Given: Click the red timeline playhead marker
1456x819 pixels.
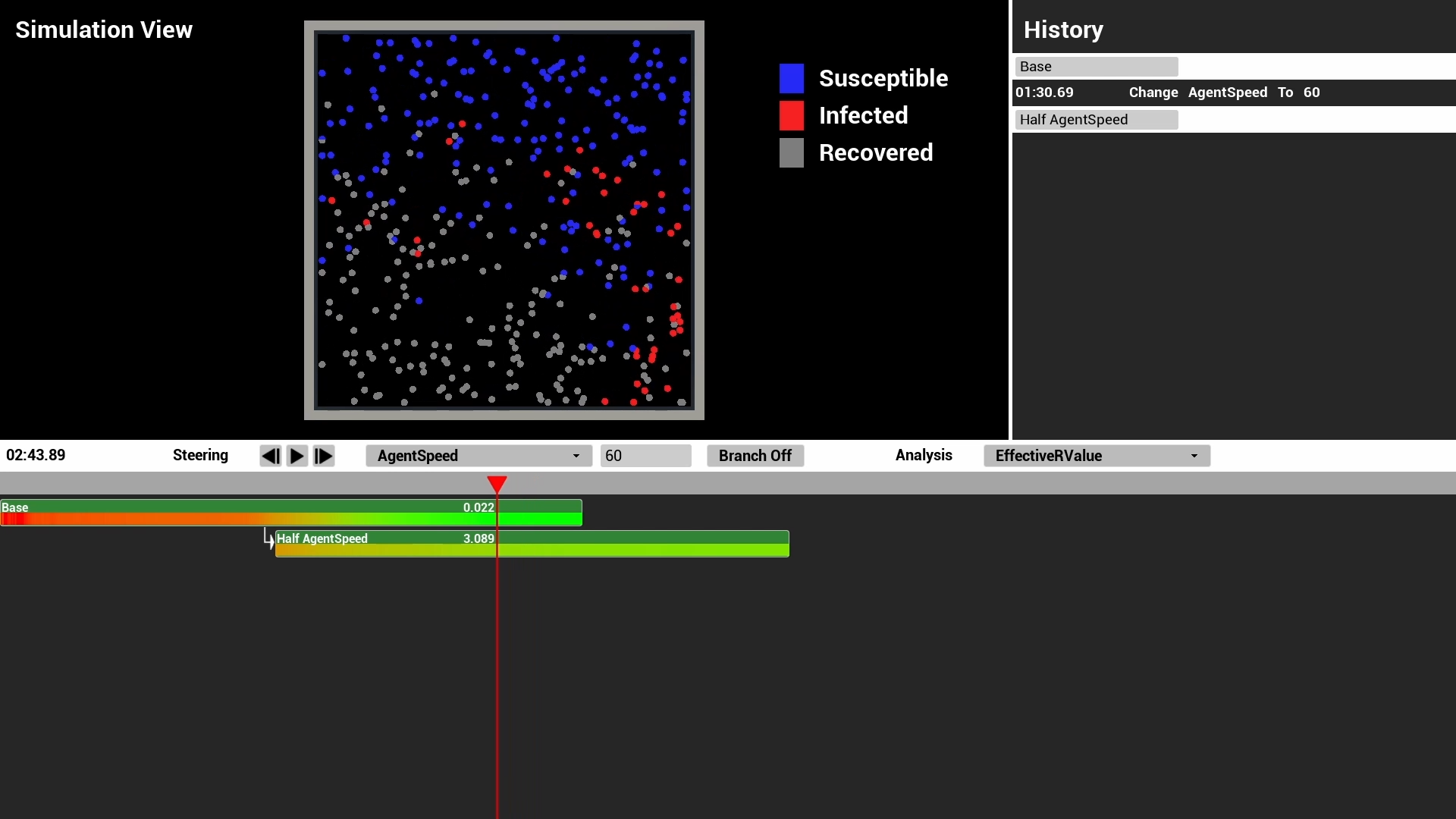Looking at the screenshot, I should [x=497, y=484].
